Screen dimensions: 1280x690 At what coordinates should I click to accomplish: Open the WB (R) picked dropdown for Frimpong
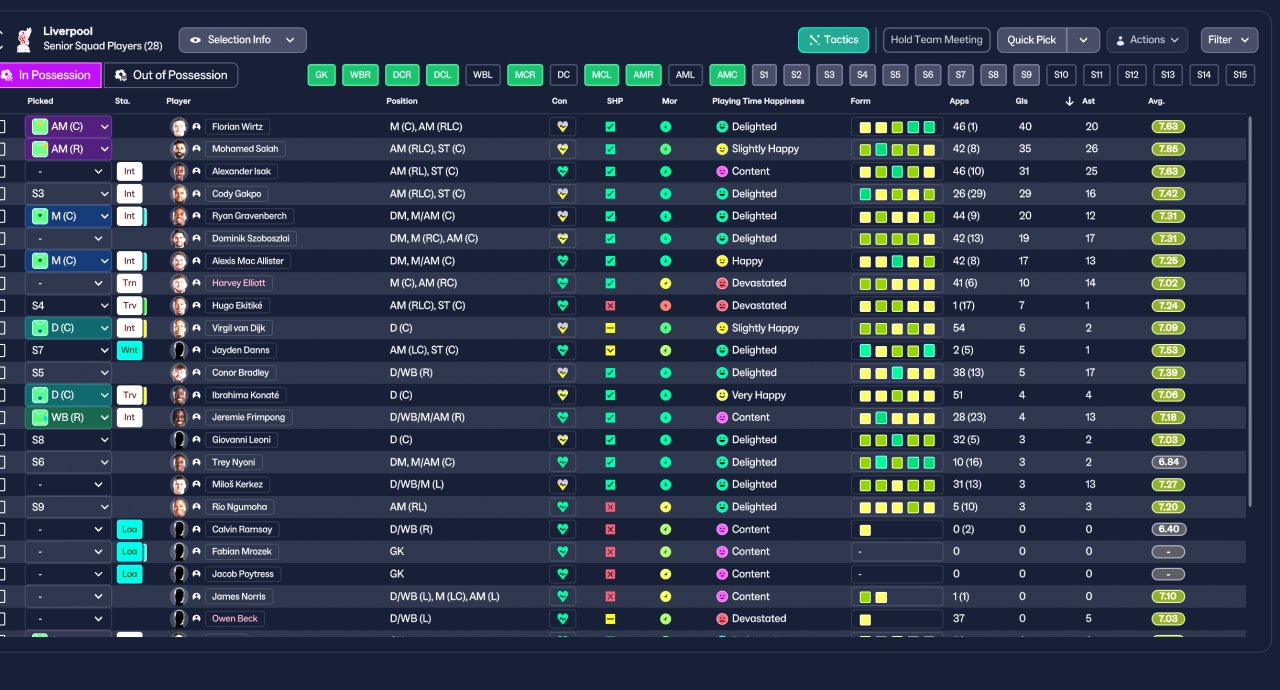68,417
